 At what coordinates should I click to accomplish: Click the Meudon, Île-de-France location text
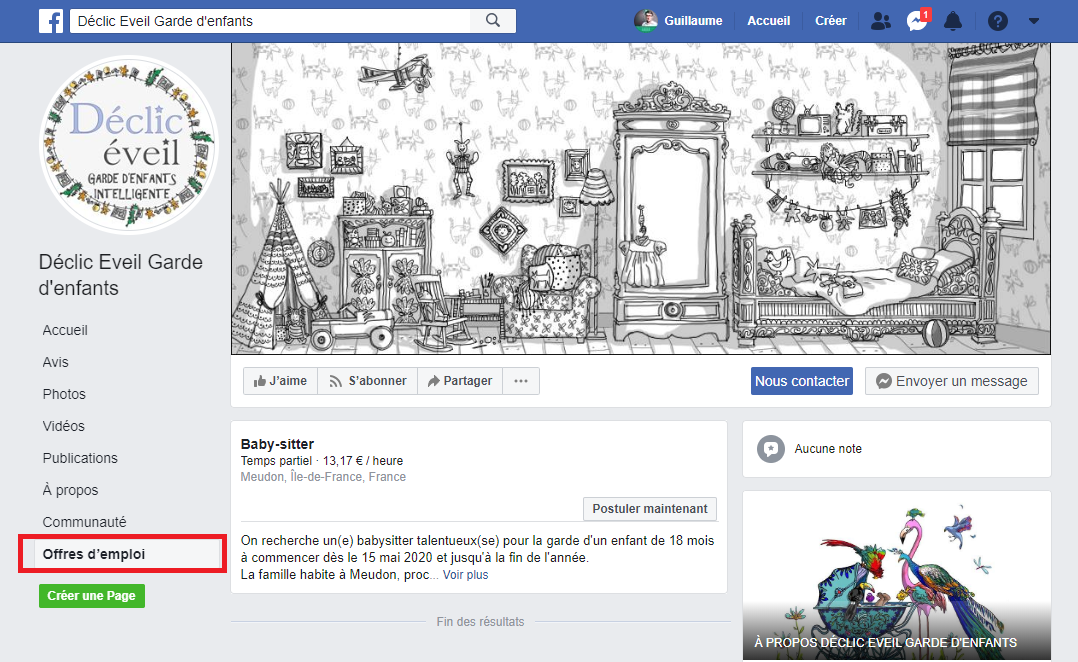click(x=323, y=477)
